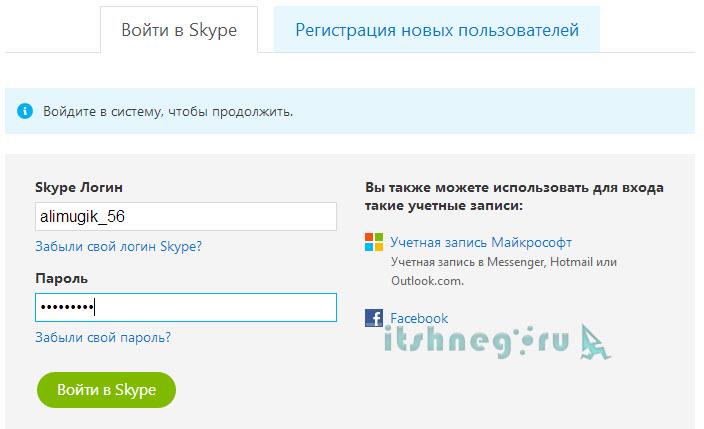The width and height of the screenshot is (704, 429).
Task: Click the Facebook logo icon
Action: click(374, 319)
